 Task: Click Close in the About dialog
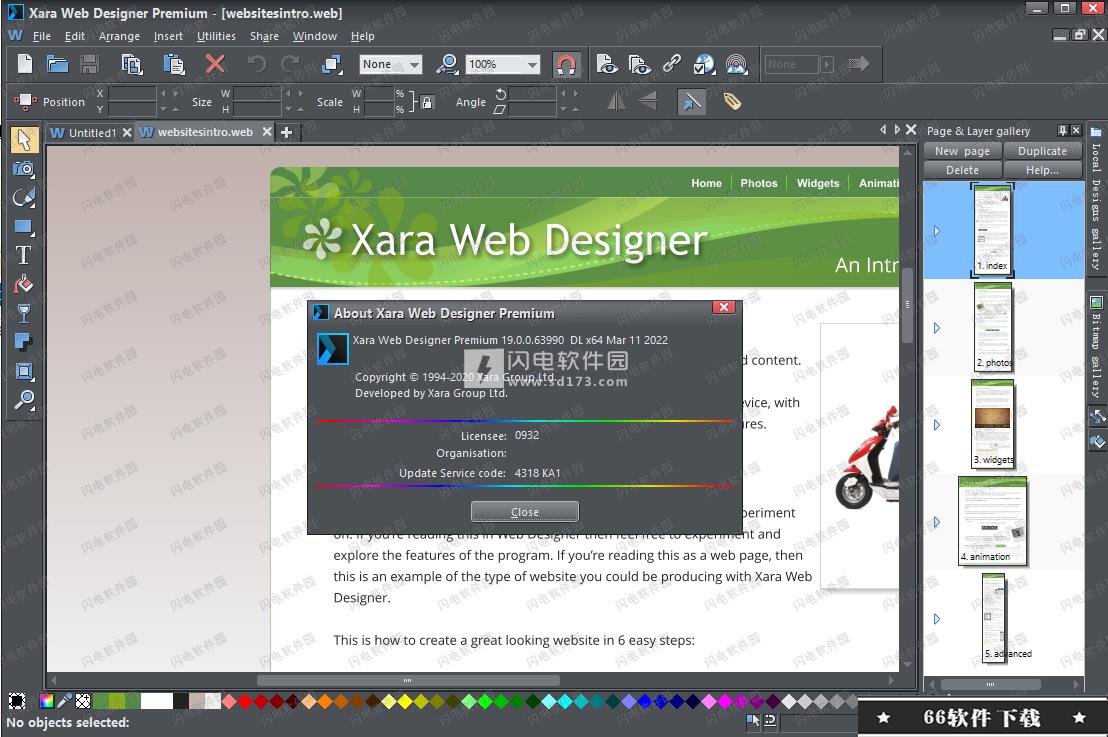click(x=525, y=512)
